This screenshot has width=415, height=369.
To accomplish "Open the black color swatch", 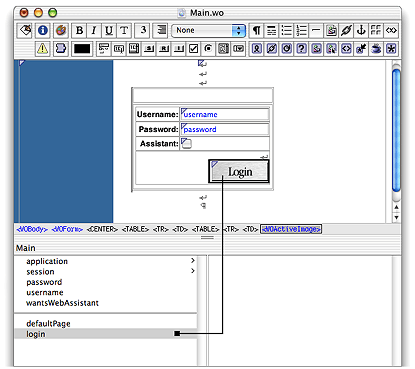I will [82, 49].
